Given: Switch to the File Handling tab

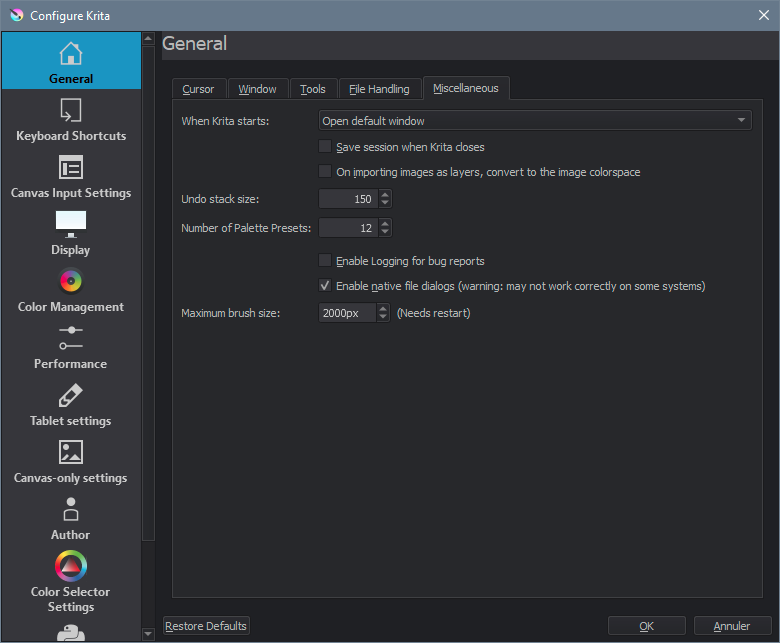Looking at the screenshot, I should [x=379, y=89].
